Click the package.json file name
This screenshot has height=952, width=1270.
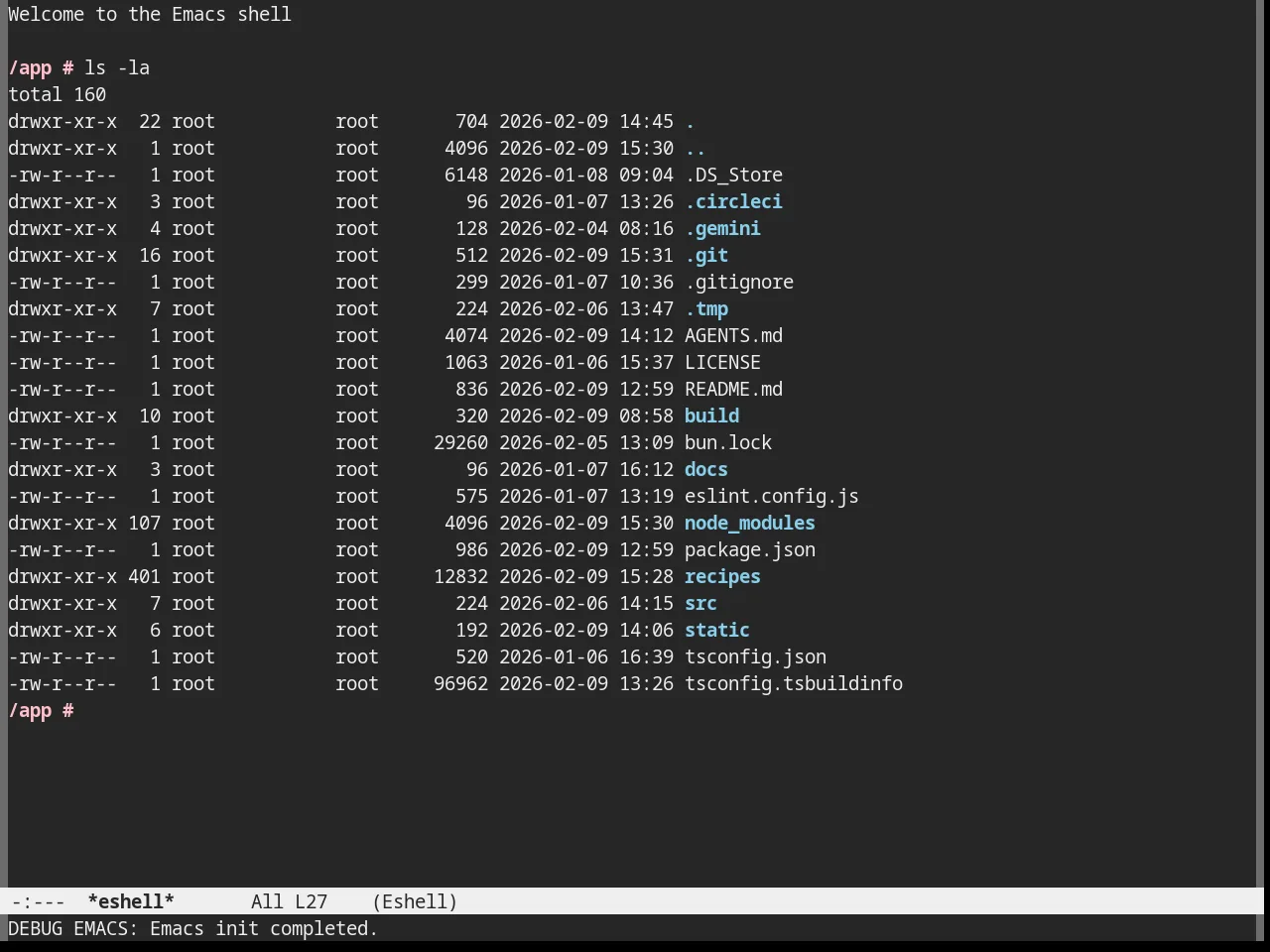pyautogui.click(x=750, y=549)
